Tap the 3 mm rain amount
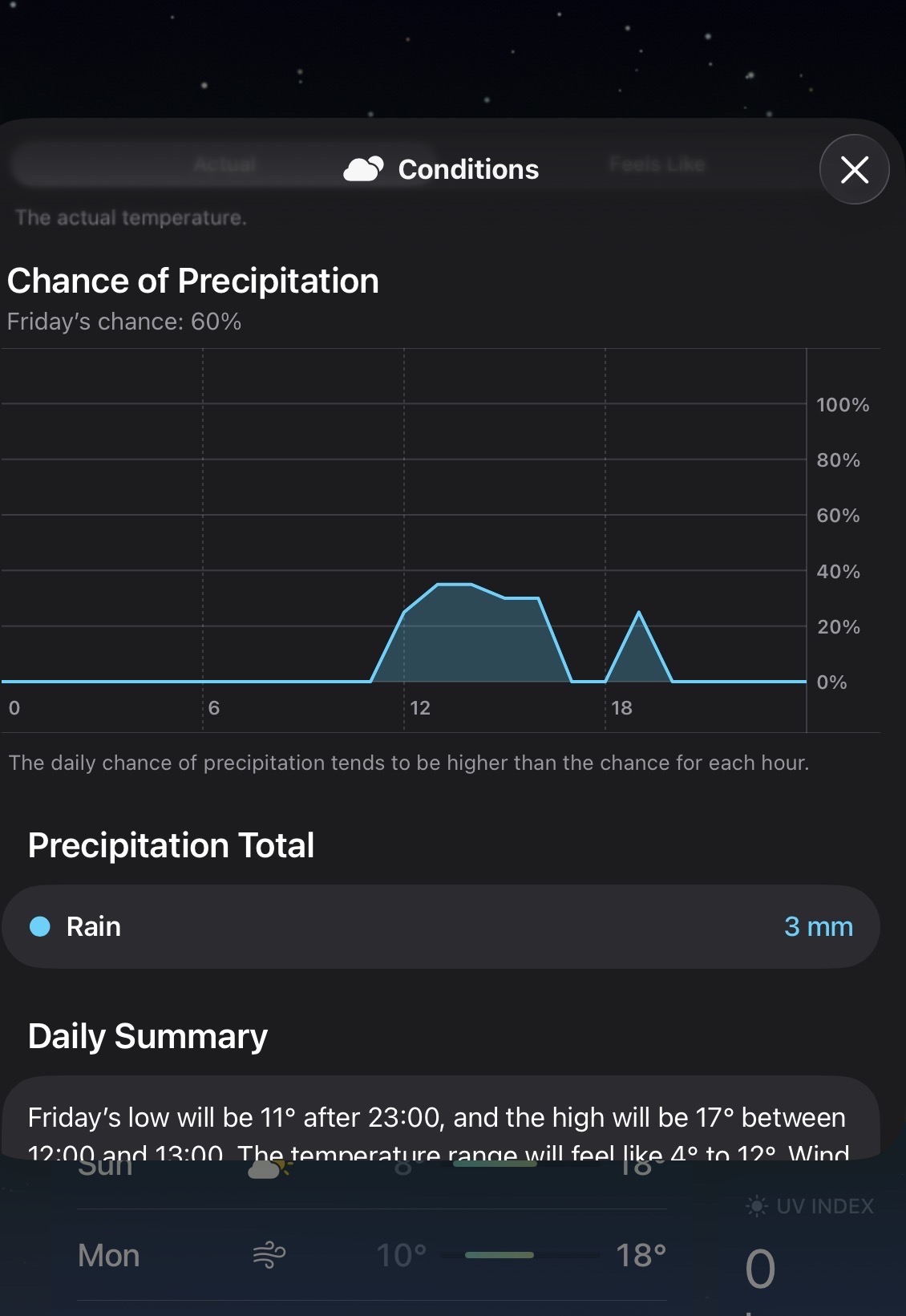906x1316 pixels. click(x=818, y=927)
